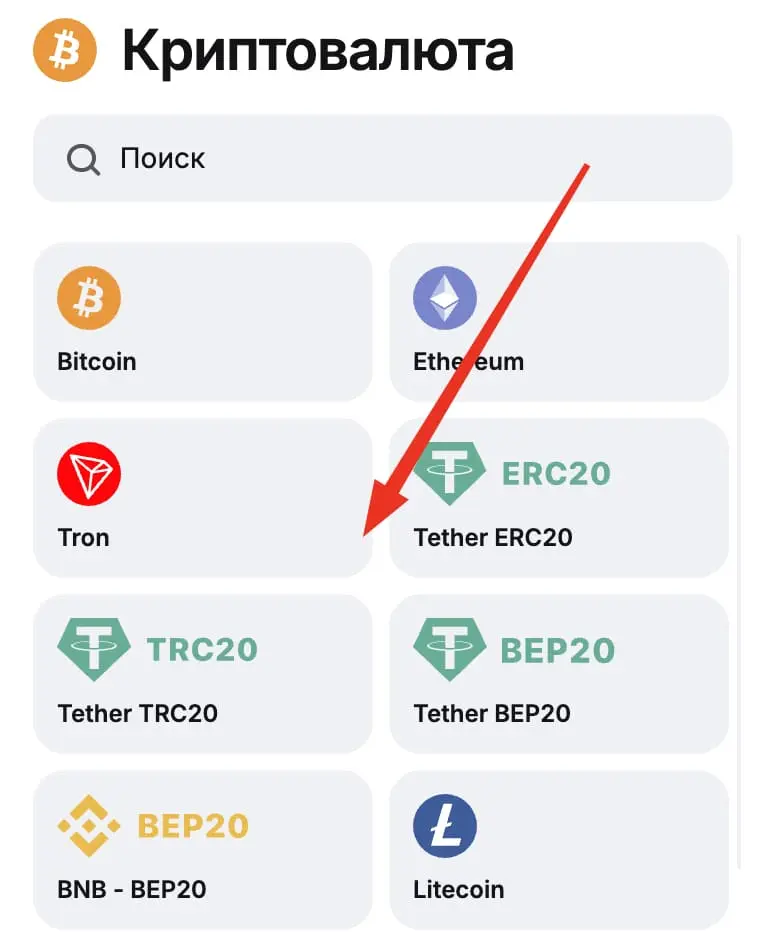Select the Bitcoin label text
763x938 pixels.
pos(97,361)
